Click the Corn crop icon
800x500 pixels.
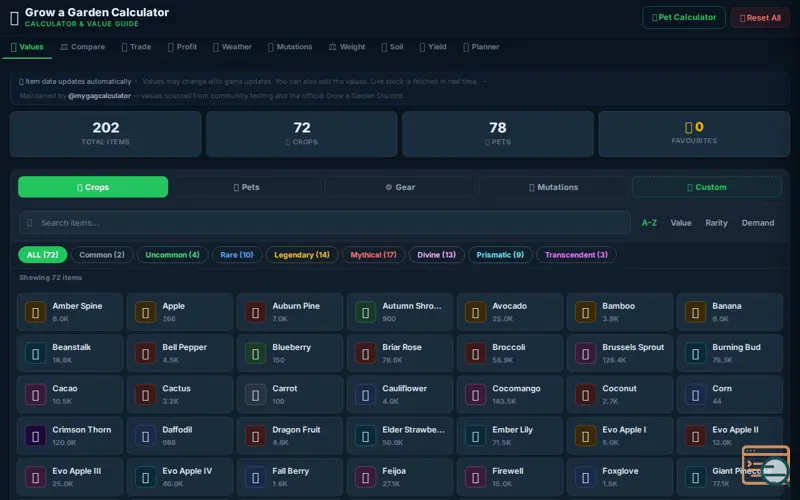695,395
